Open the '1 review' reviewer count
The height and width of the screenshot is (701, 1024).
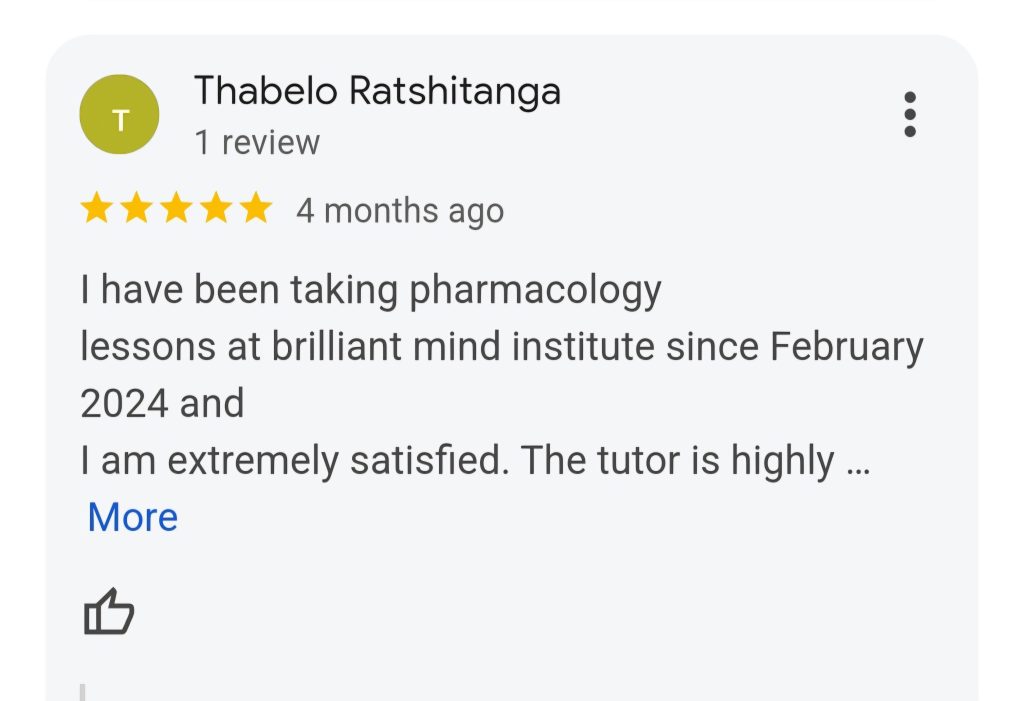coord(257,143)
